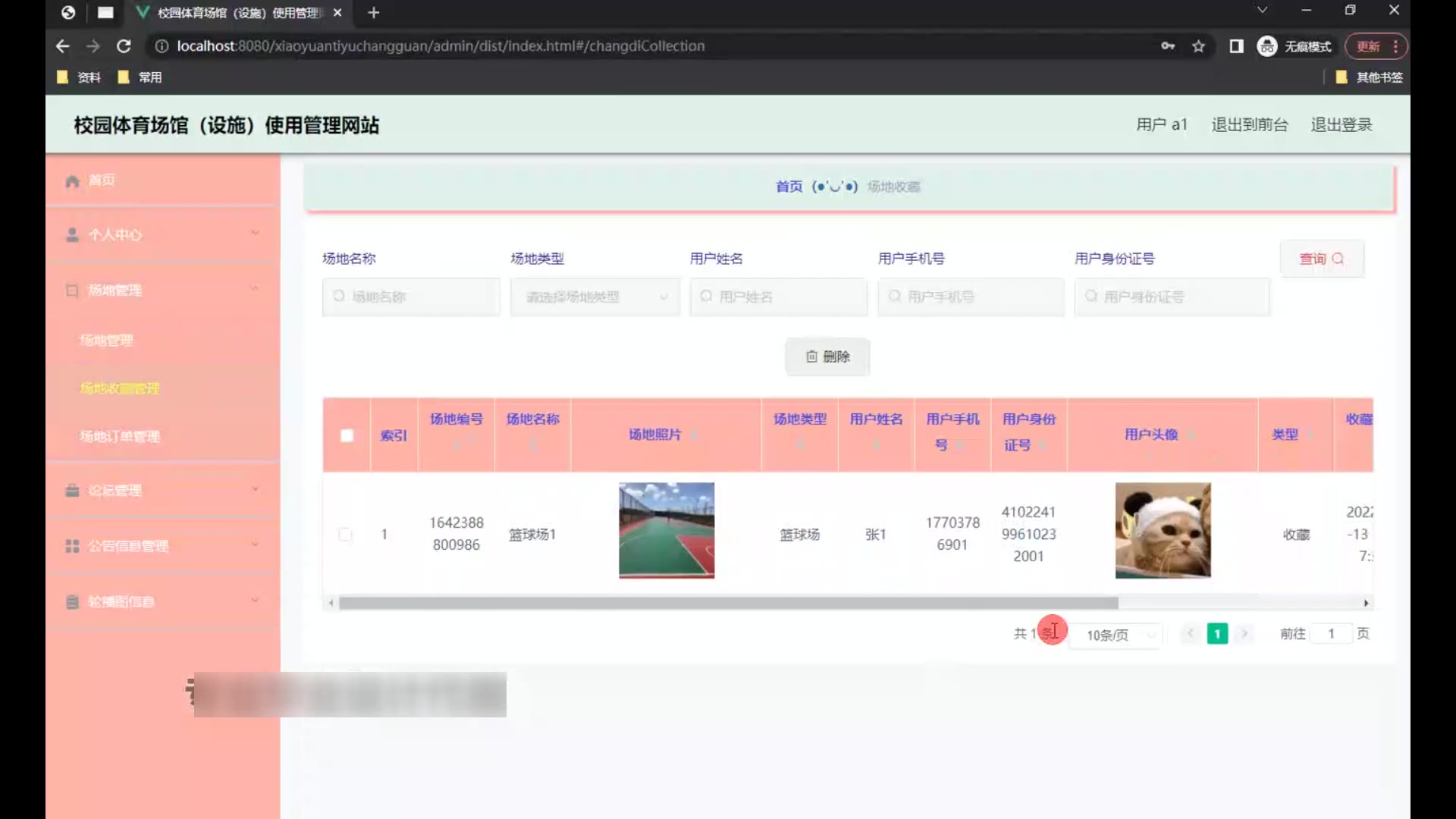Tick the checkbox for row 1
The width and height of the screenshot is (1456, 819).
click(x=345, y=535)
